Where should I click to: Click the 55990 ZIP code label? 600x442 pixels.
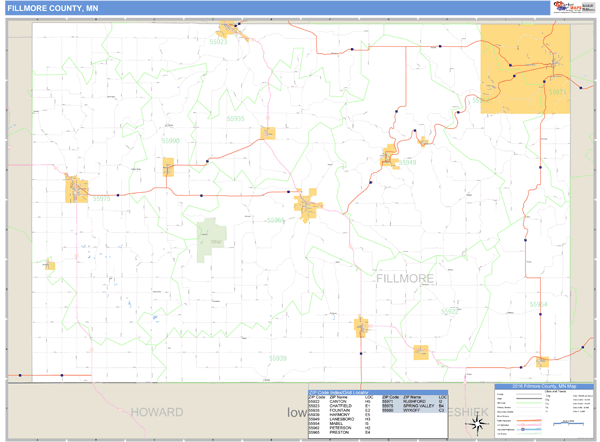[170, 141]
